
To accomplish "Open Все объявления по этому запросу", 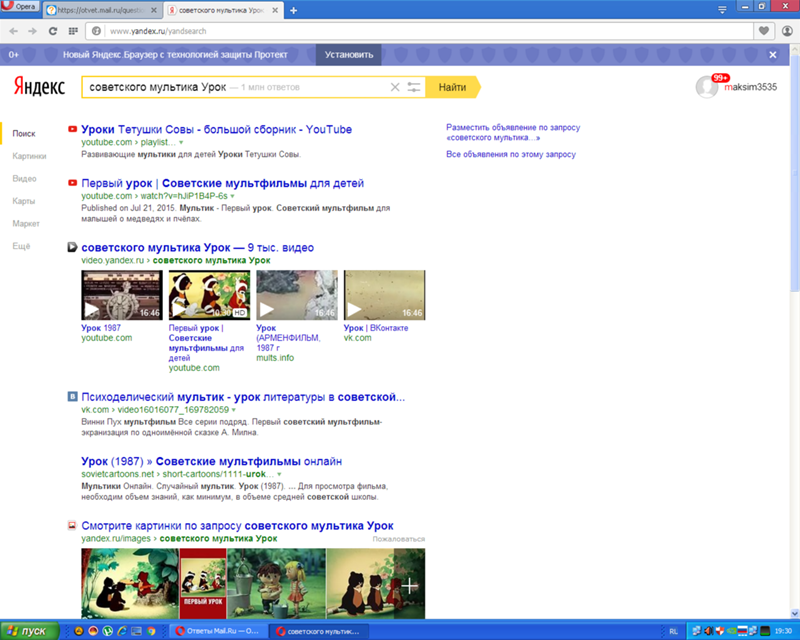I will tap(511, 154).
